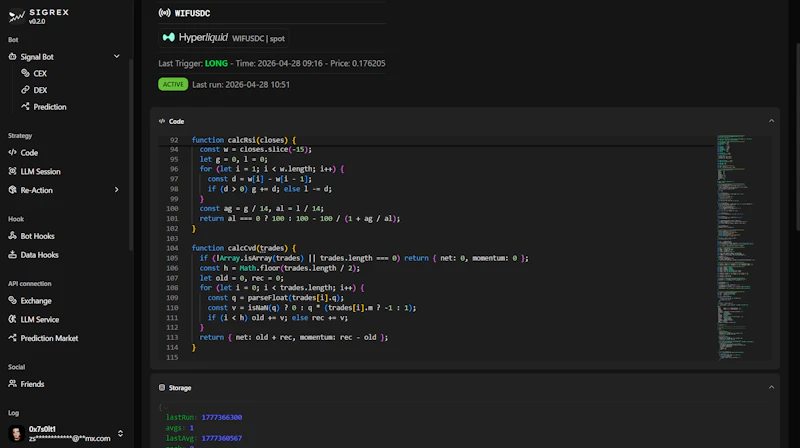
Task: Click the SIGREX logo icon
Action: coord(16,16)
